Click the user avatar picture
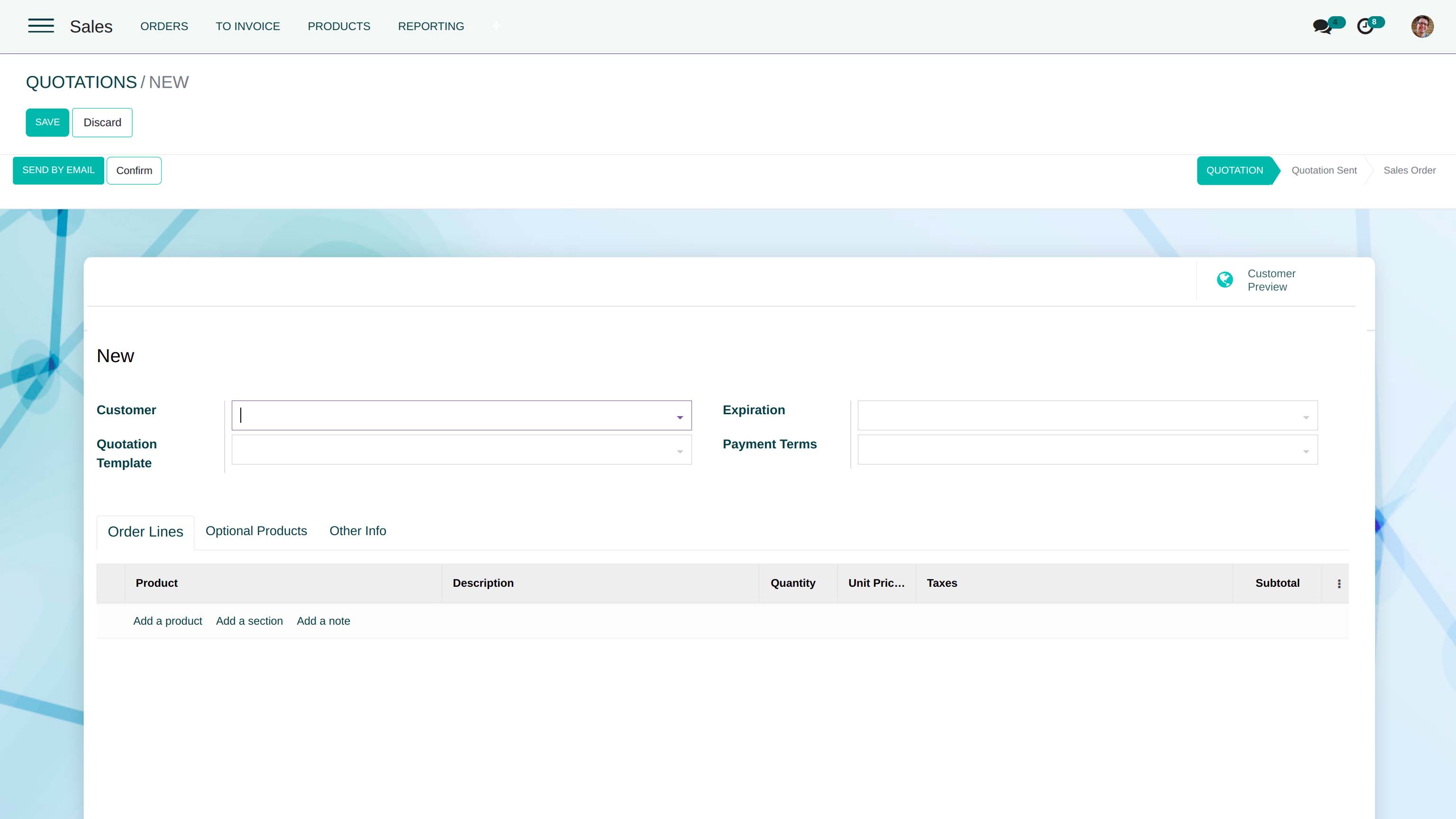 click(1422, 27)
